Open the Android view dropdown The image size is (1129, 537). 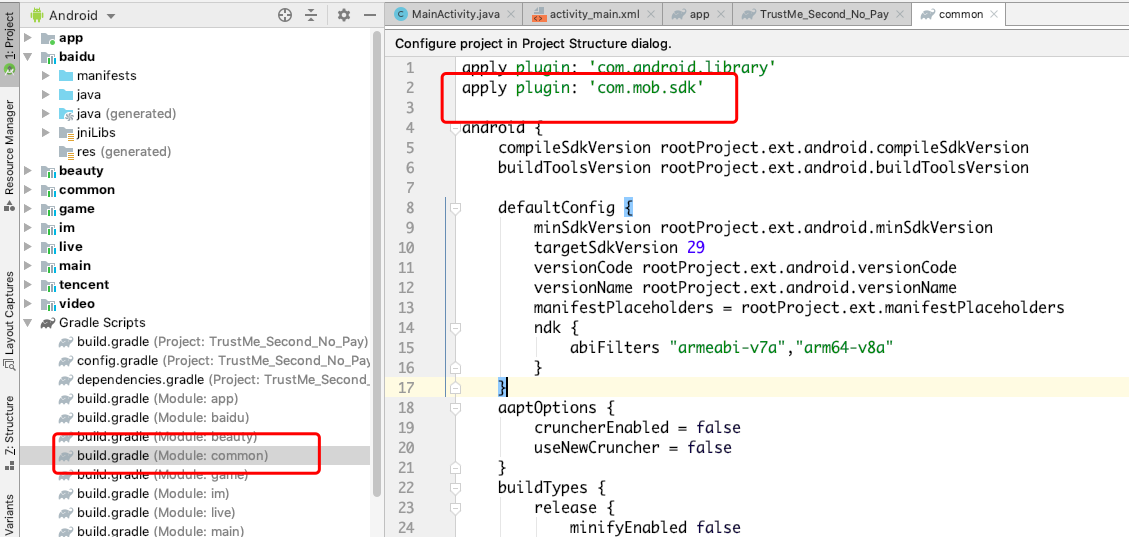pos(74,15)
